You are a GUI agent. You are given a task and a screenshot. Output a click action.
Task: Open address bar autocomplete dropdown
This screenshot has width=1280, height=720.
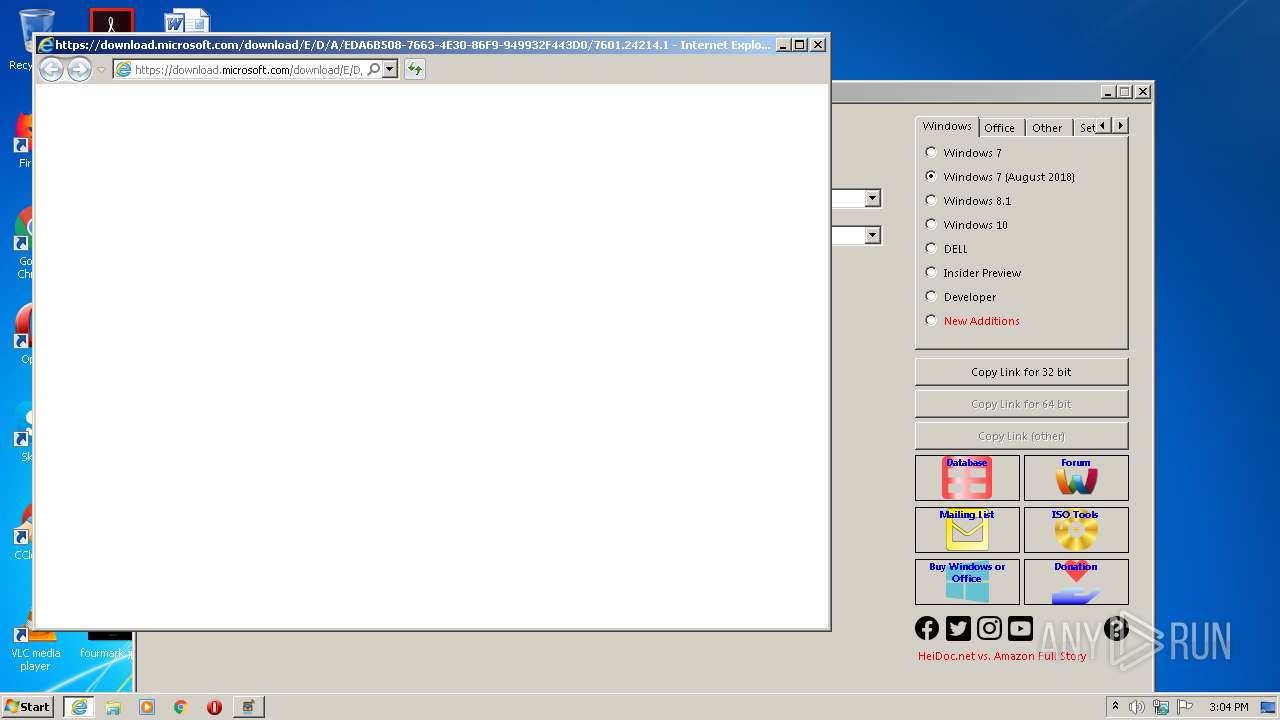click(x=390, y=70)
